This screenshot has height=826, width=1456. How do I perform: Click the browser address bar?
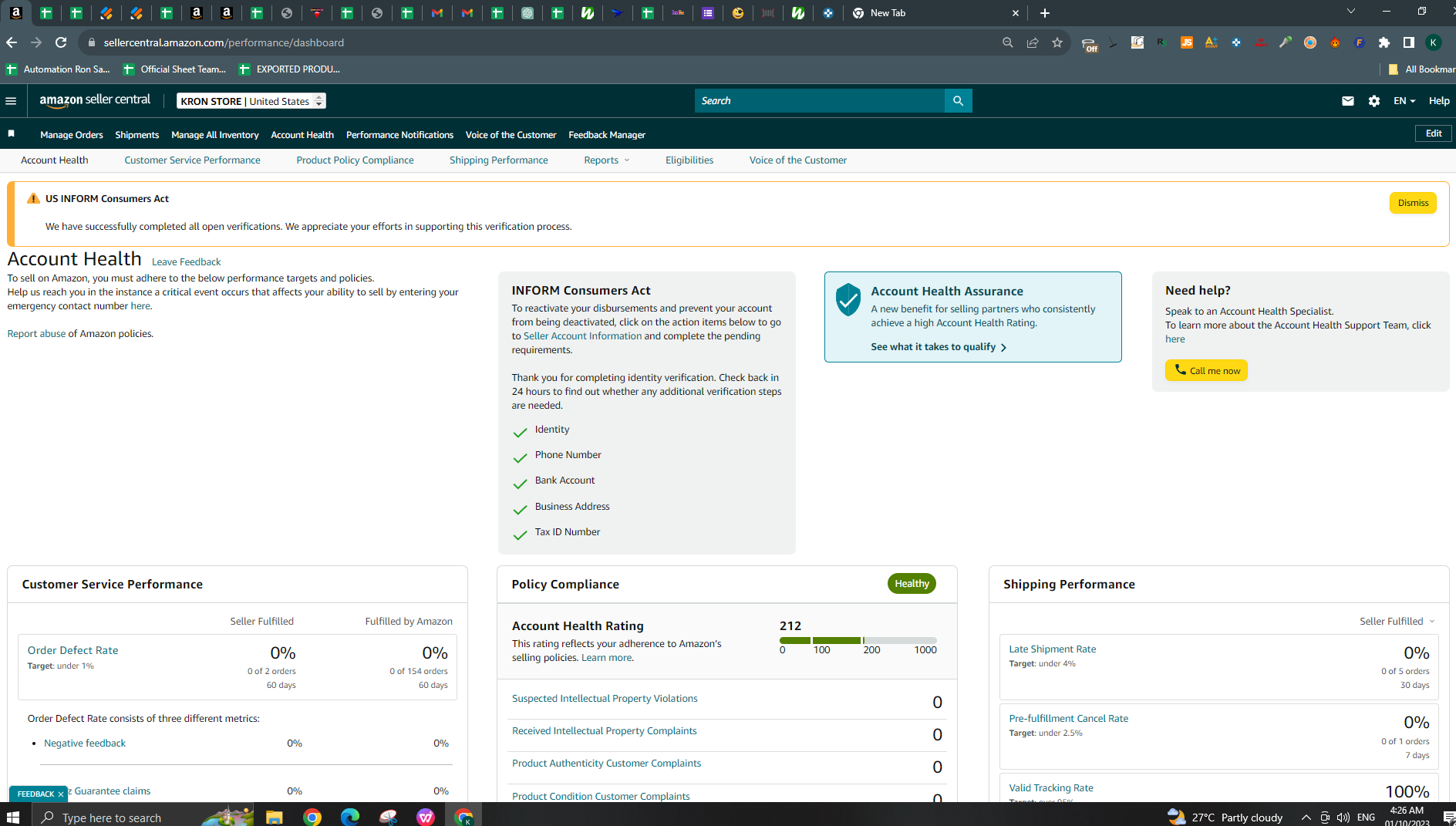pyautogui.click(x=540, y=42)
